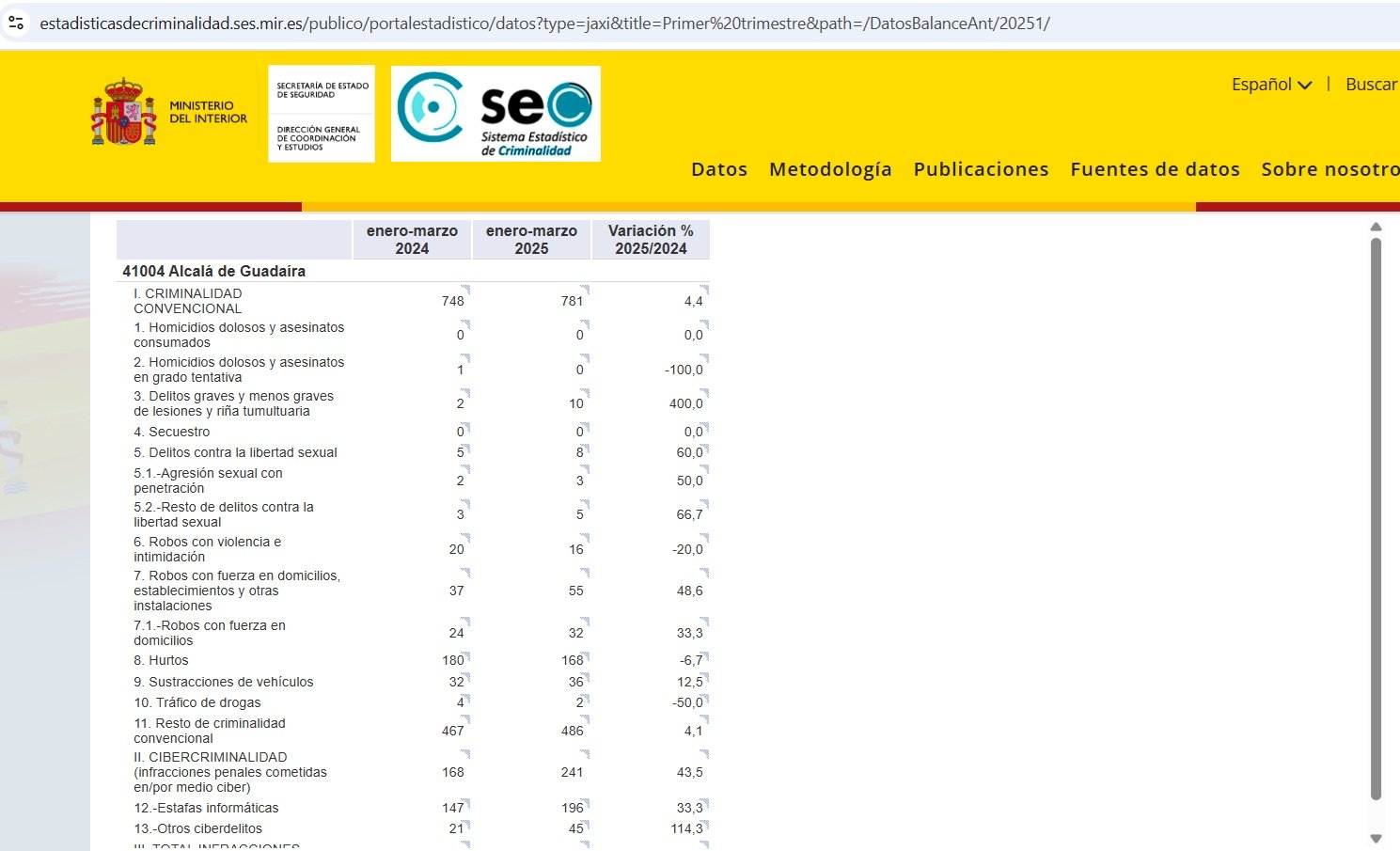
Task: Click the corner marker on Secuestro variation cell
Action: pos(704,427)
